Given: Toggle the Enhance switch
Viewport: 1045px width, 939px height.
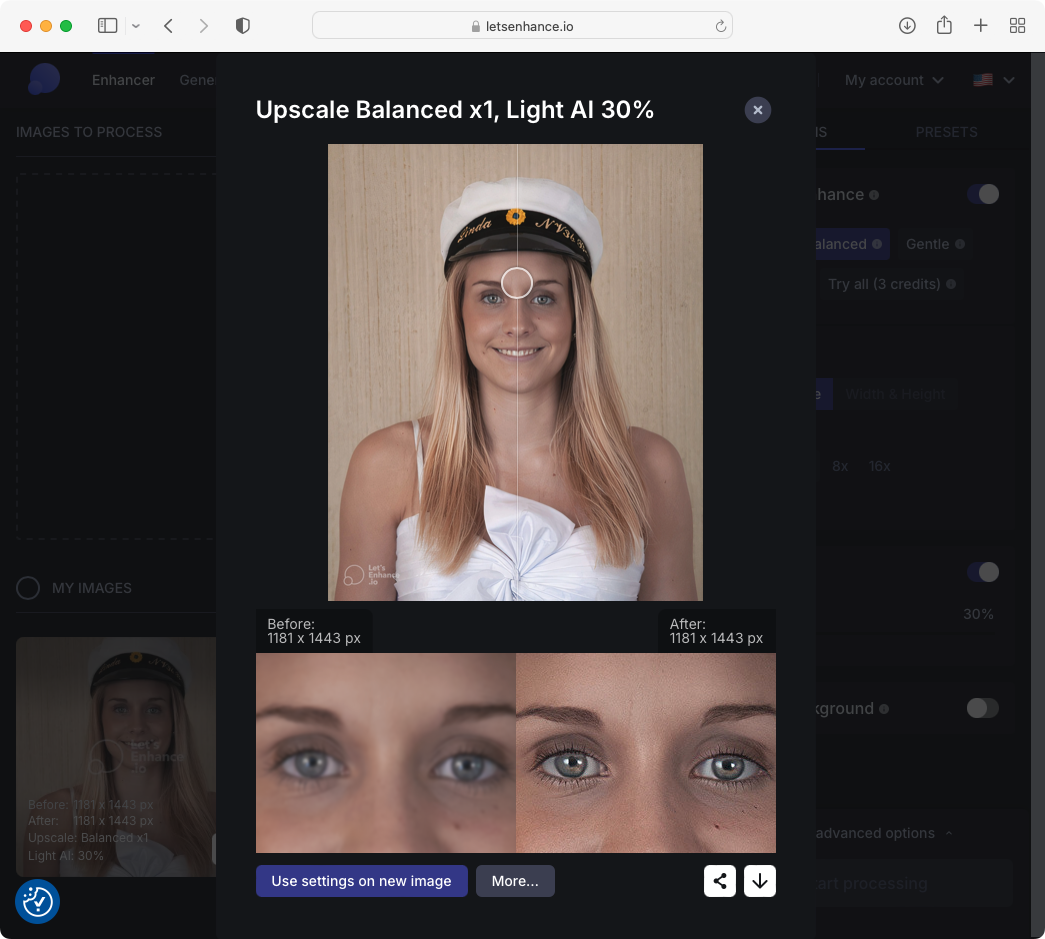Looking at the screenshot, I should click(x=982, y=194).
